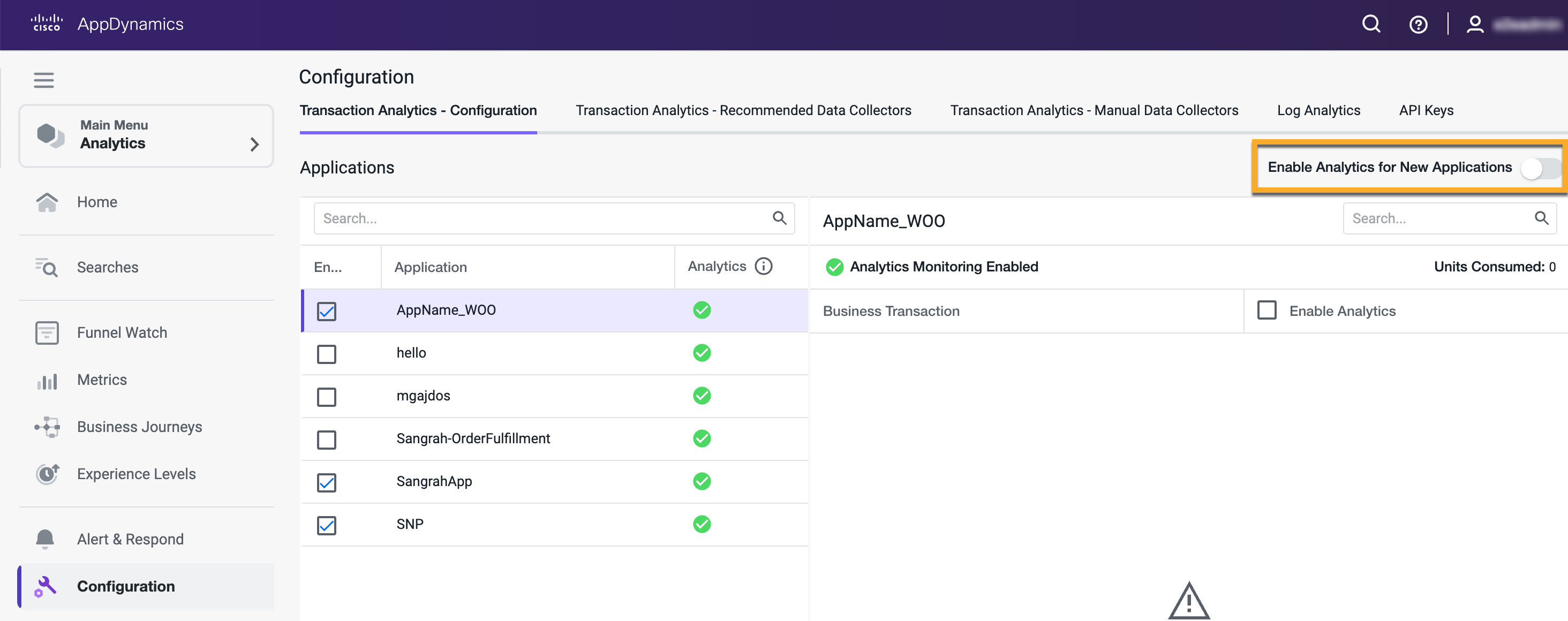Click in the business transaction search field
This screenshot has height=621, width=1568.
1449,218
